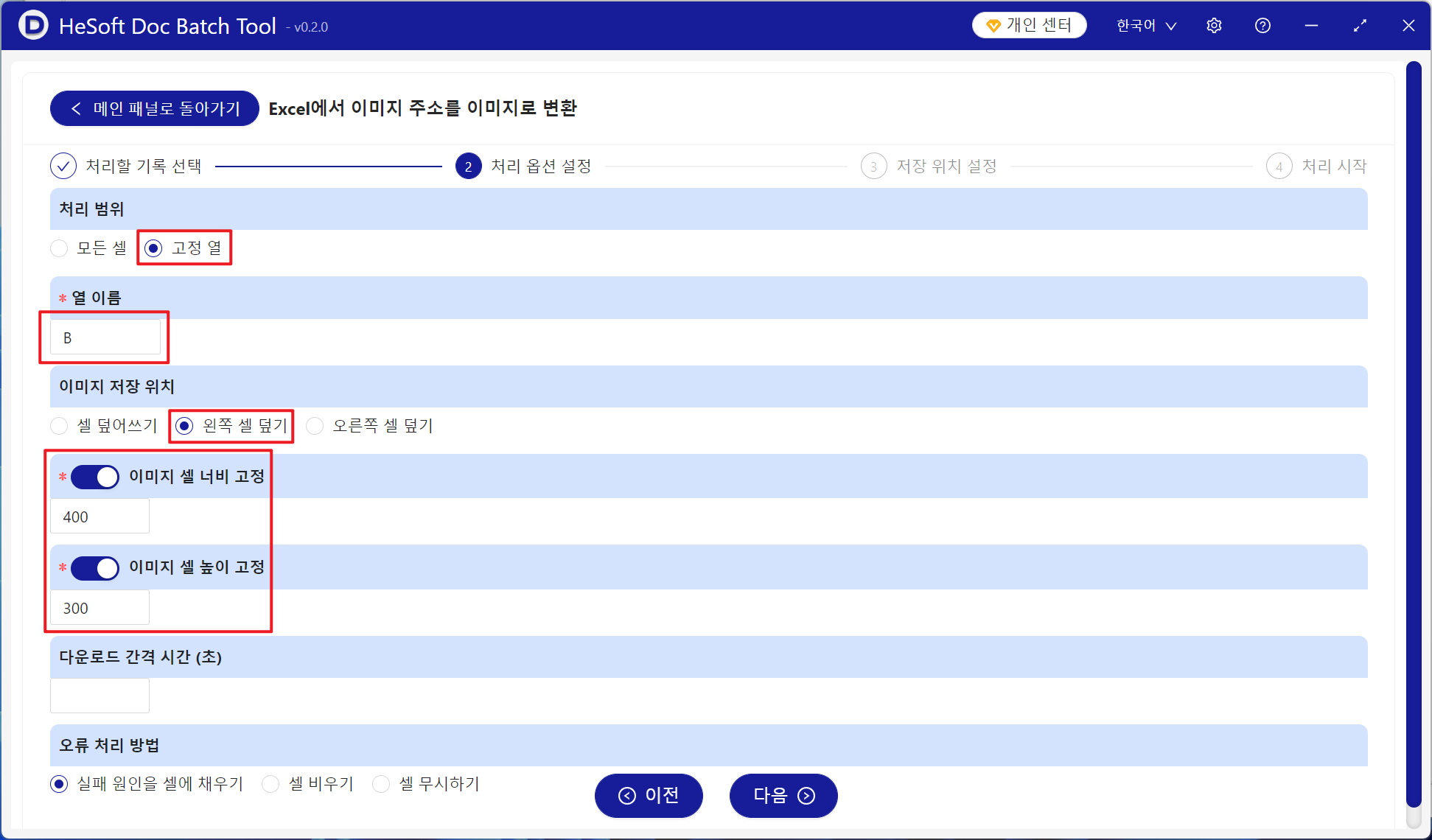
Task: Close the HeSoft window
Action: click(1408, 26)
